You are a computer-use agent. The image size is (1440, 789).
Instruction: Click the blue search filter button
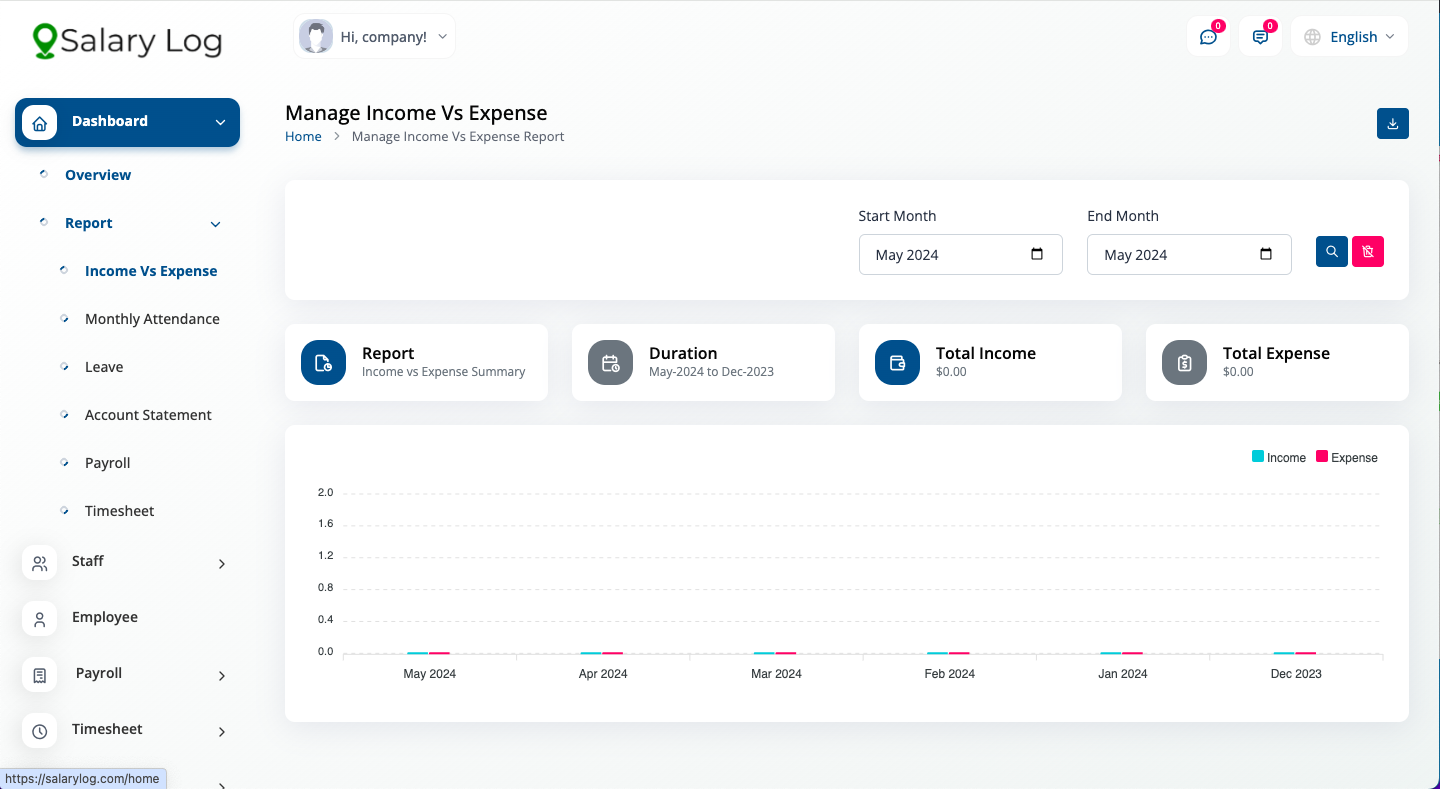click(x=1331, y=252)
